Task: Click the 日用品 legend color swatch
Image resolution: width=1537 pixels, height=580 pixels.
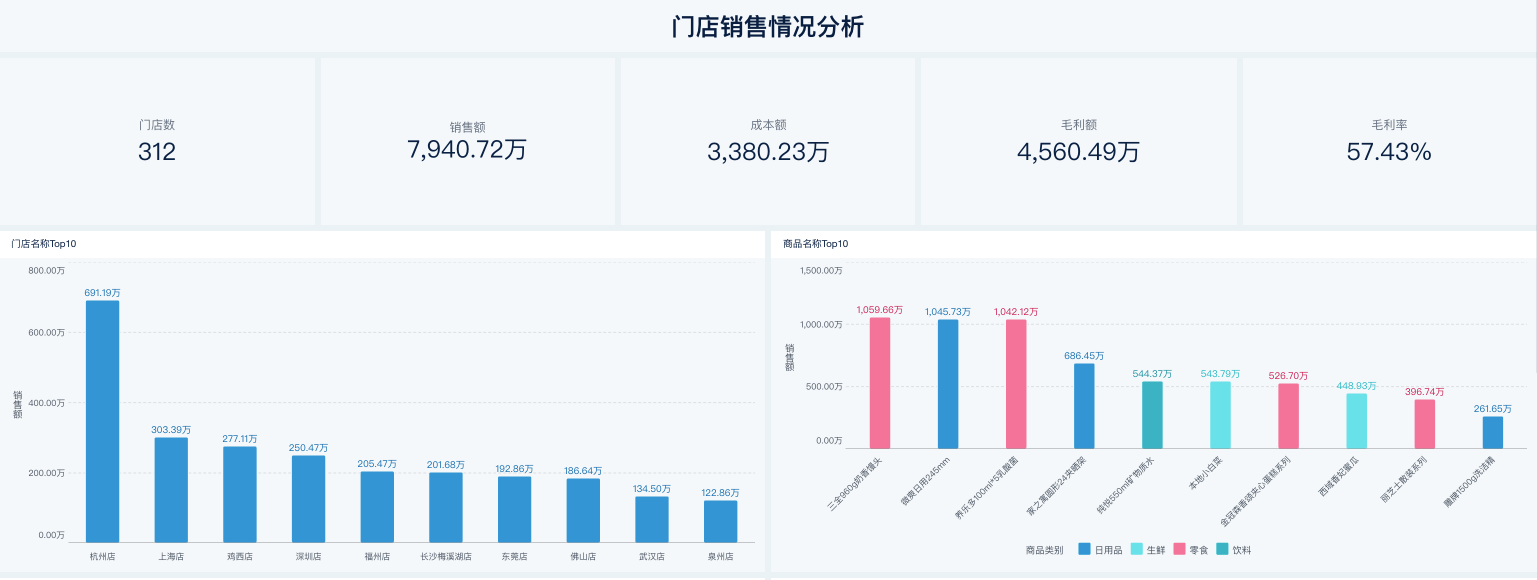Action: point(1085,549)
